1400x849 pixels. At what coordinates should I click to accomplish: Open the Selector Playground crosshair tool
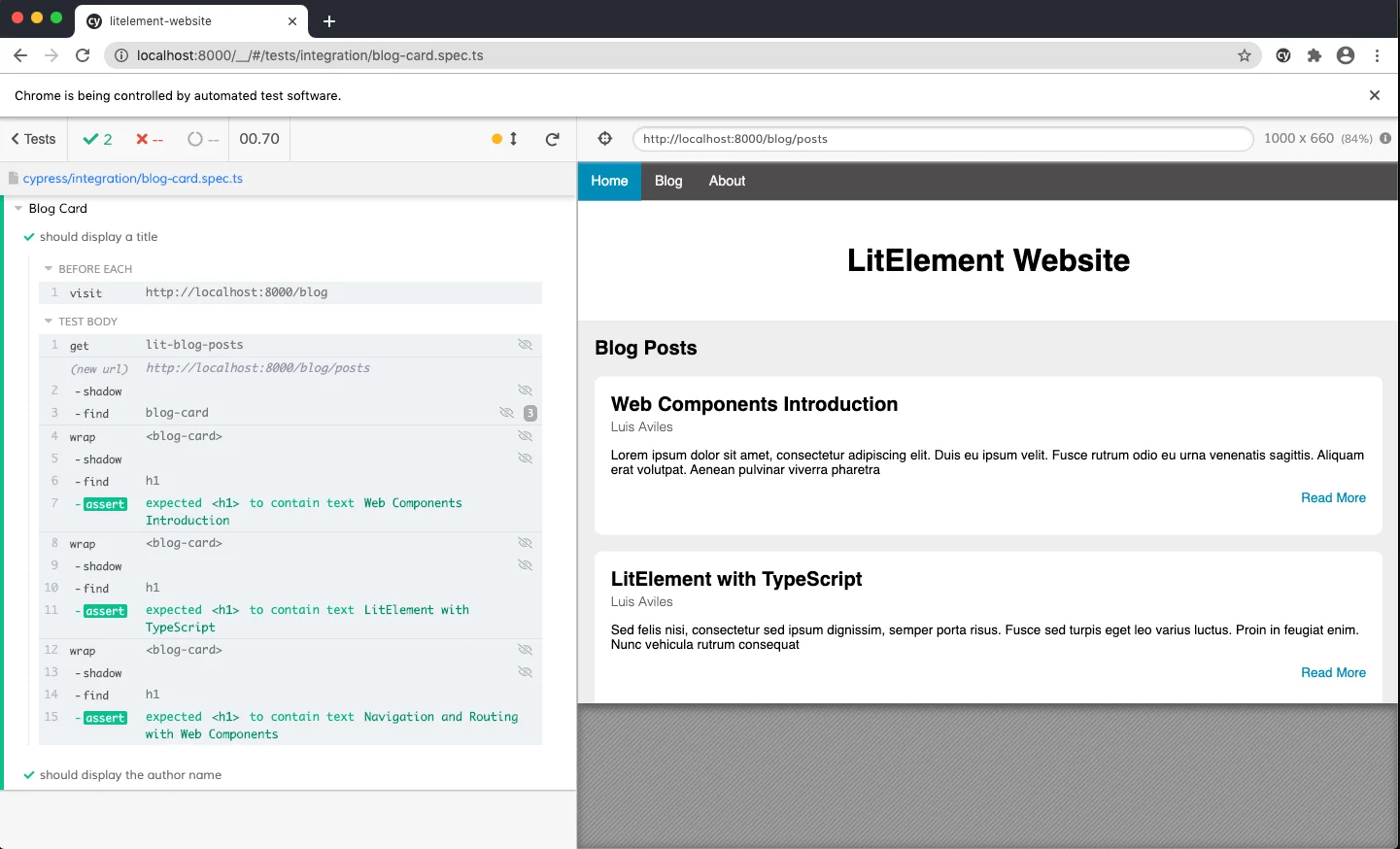604,138
